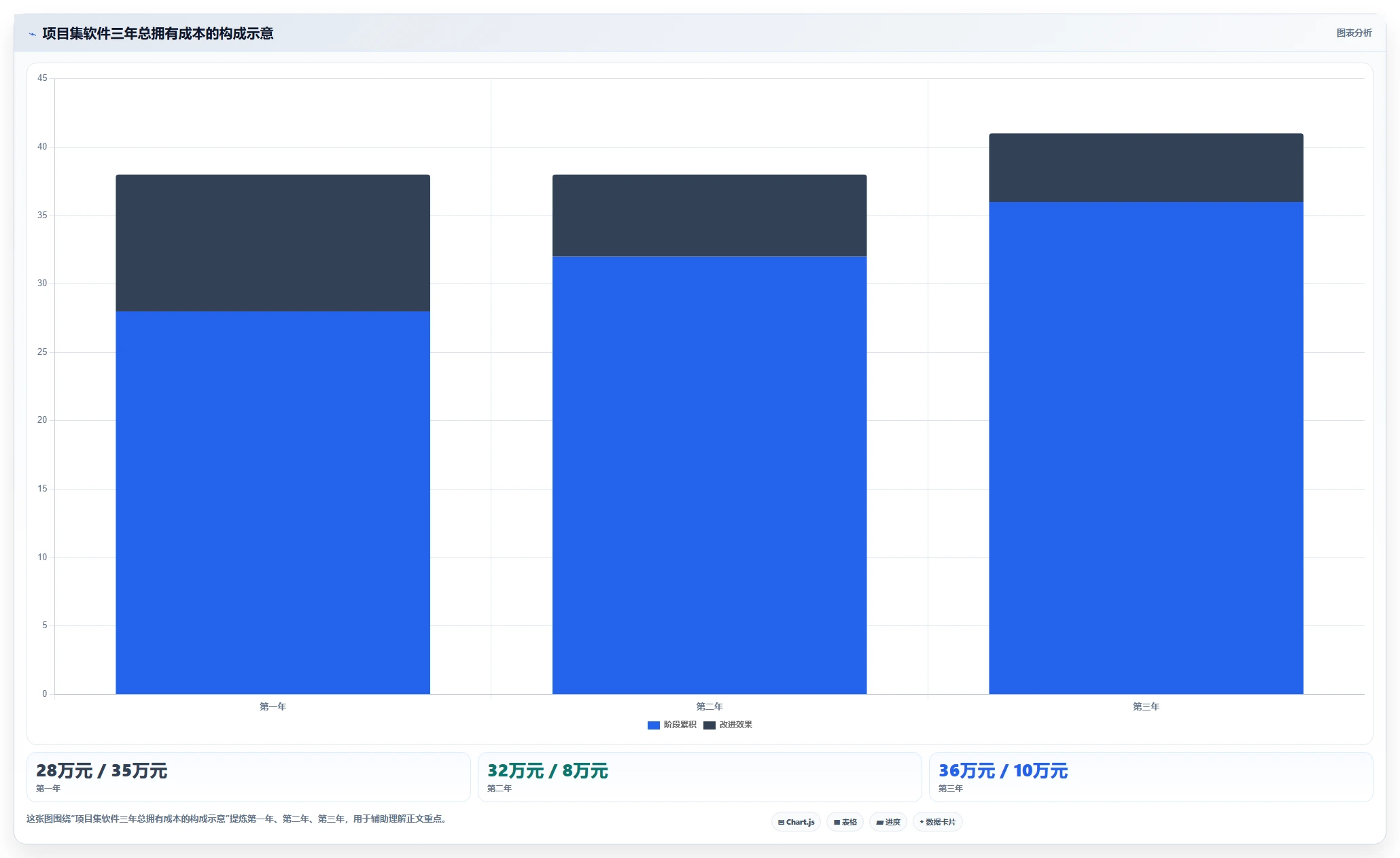
Task: Click the 表格 tag pill
Action: (x=845, y=822)
